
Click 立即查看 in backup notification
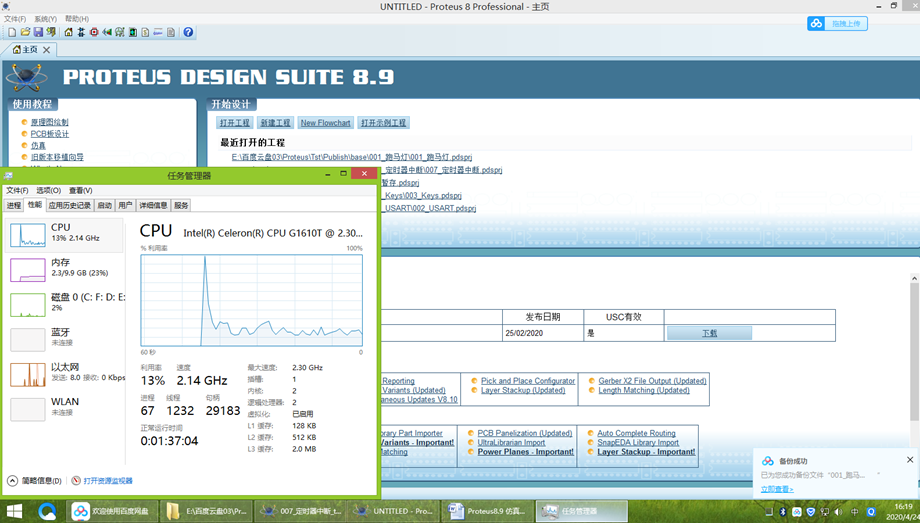(777, 489)
